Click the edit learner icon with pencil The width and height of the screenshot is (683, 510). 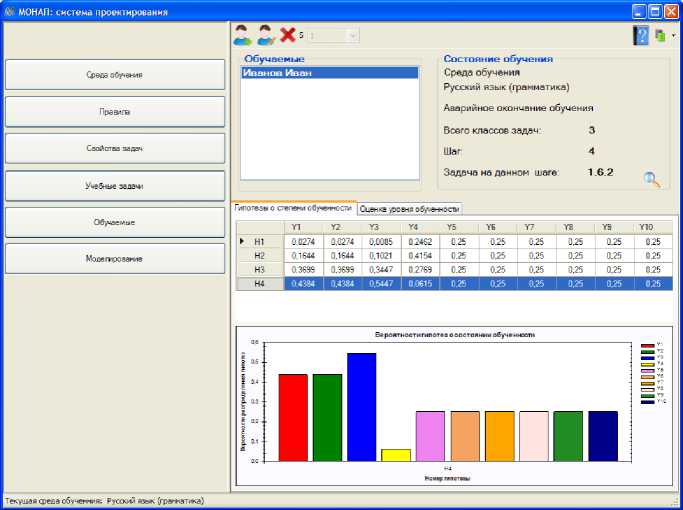click(x=266, y=35)
